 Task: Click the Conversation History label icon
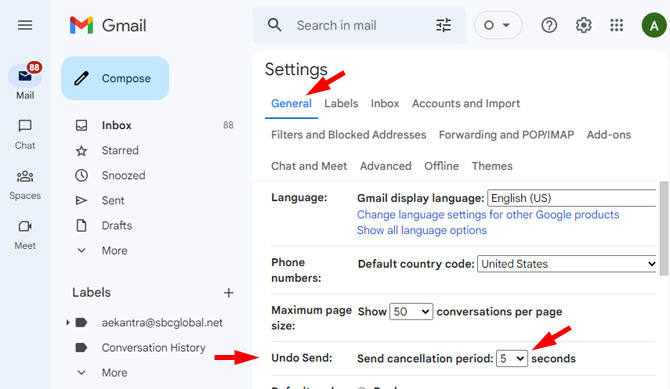click(x=81, y=348)
